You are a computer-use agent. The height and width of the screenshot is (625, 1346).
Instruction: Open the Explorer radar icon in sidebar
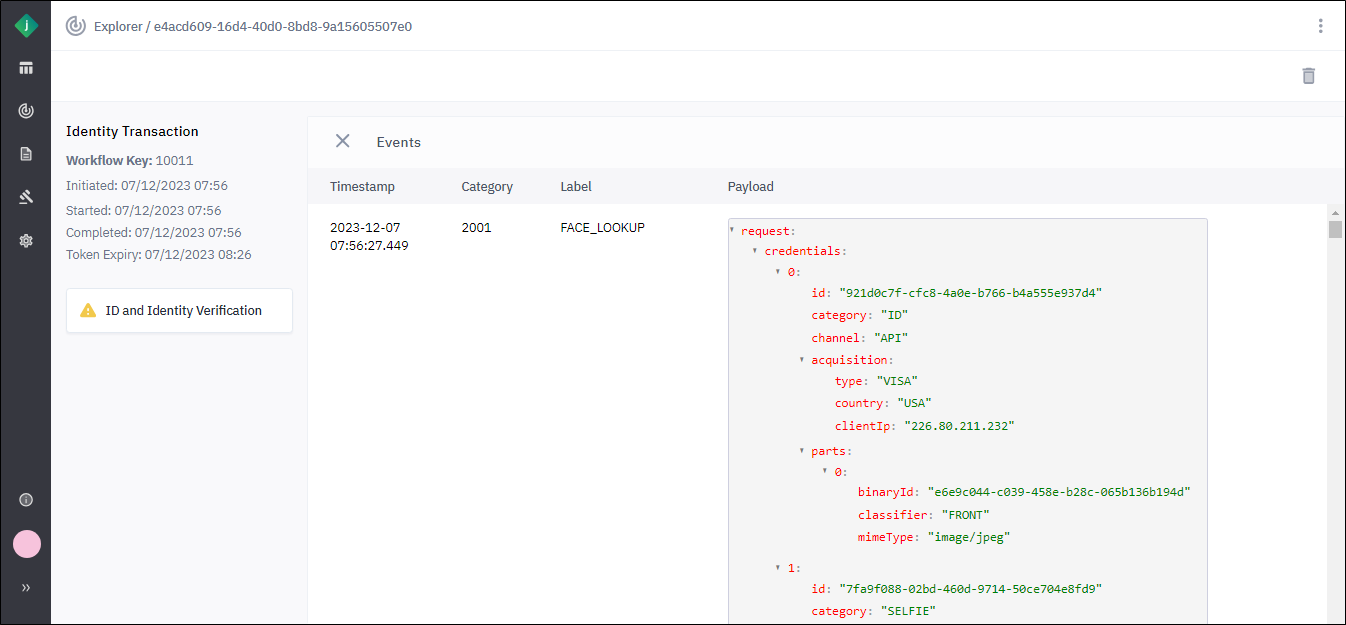(26, 111)
